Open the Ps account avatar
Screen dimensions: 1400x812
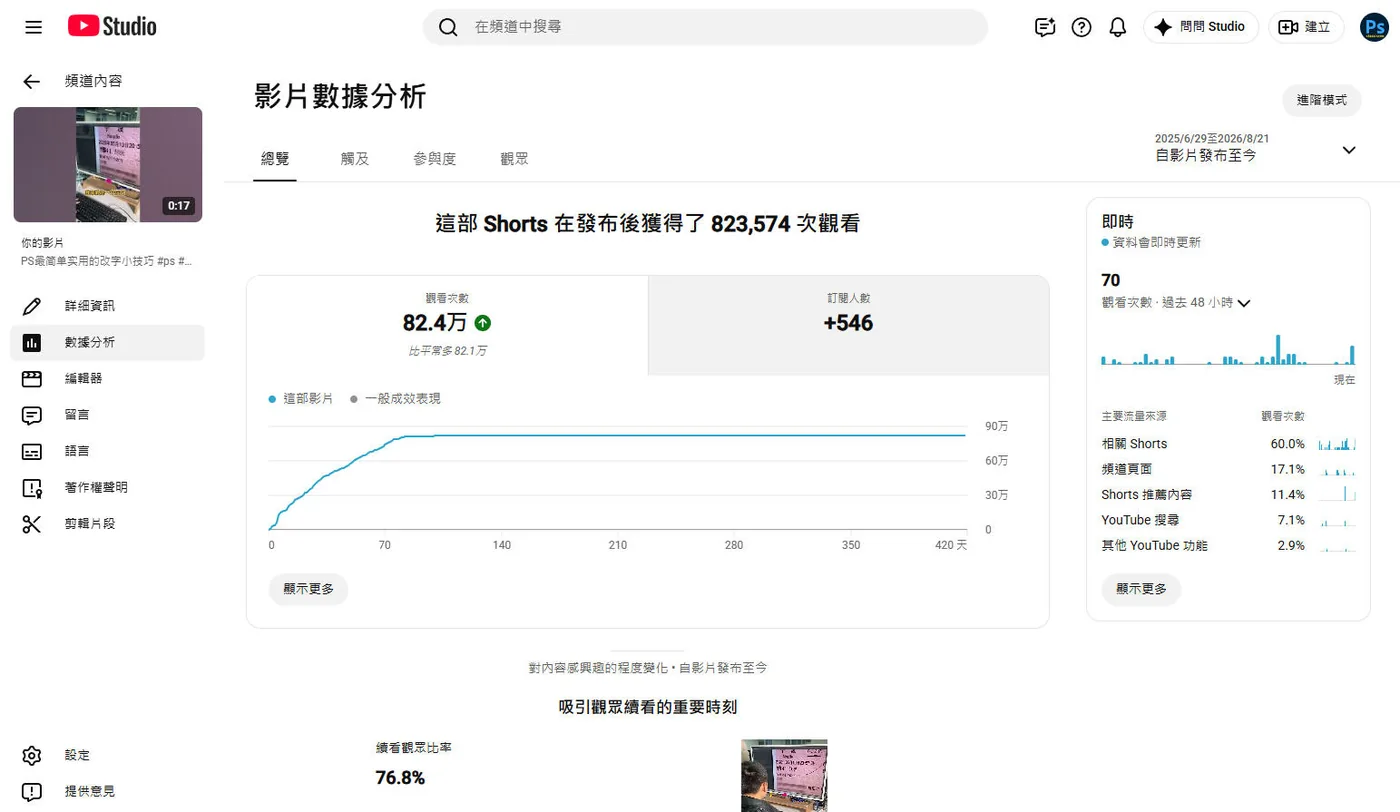[x=1374, y=27]
